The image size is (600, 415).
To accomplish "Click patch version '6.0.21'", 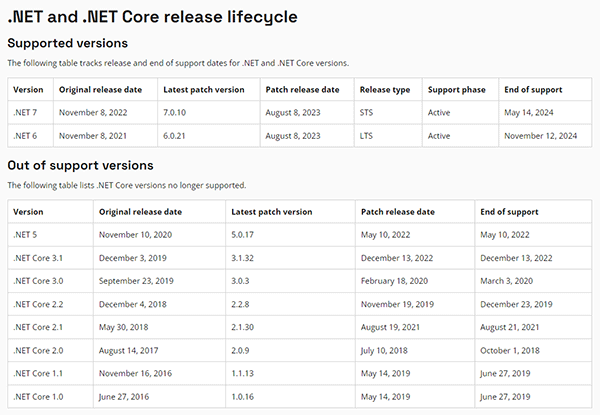I will click(174, 136).
